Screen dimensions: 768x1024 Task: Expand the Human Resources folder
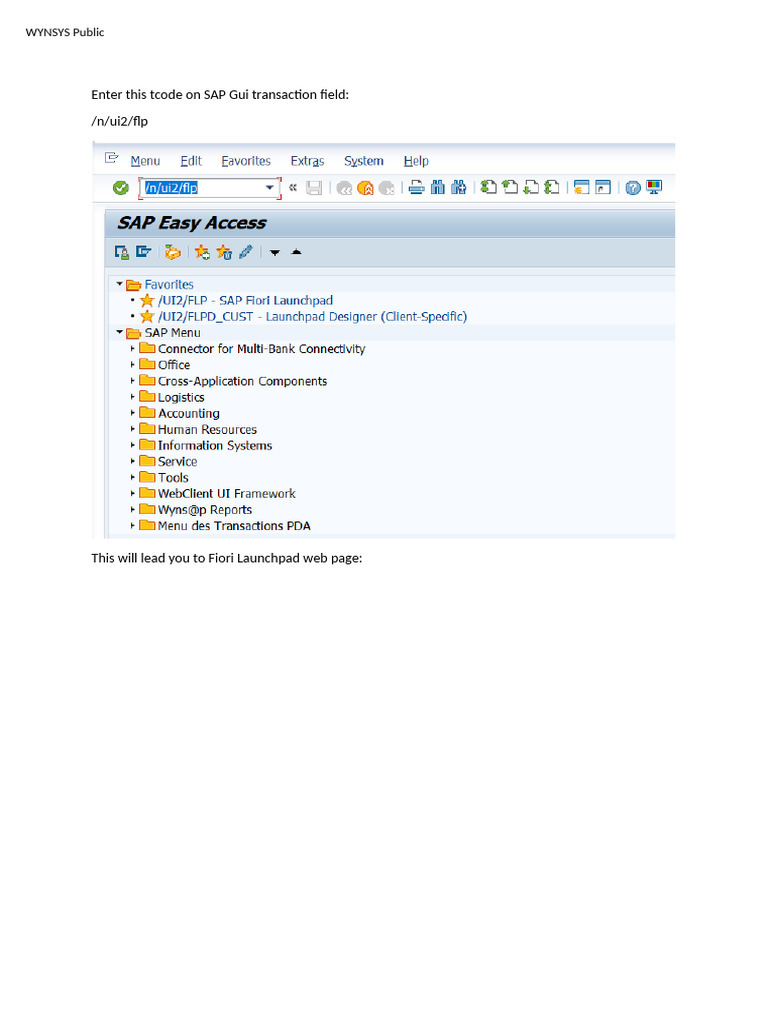tap(133, 429)
